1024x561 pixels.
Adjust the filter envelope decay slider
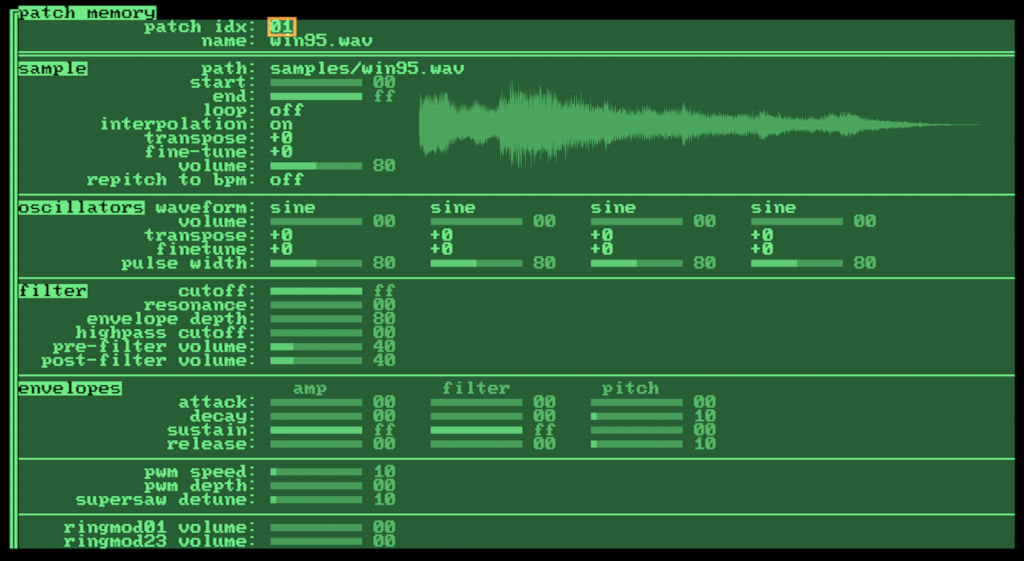coord(476,416)
